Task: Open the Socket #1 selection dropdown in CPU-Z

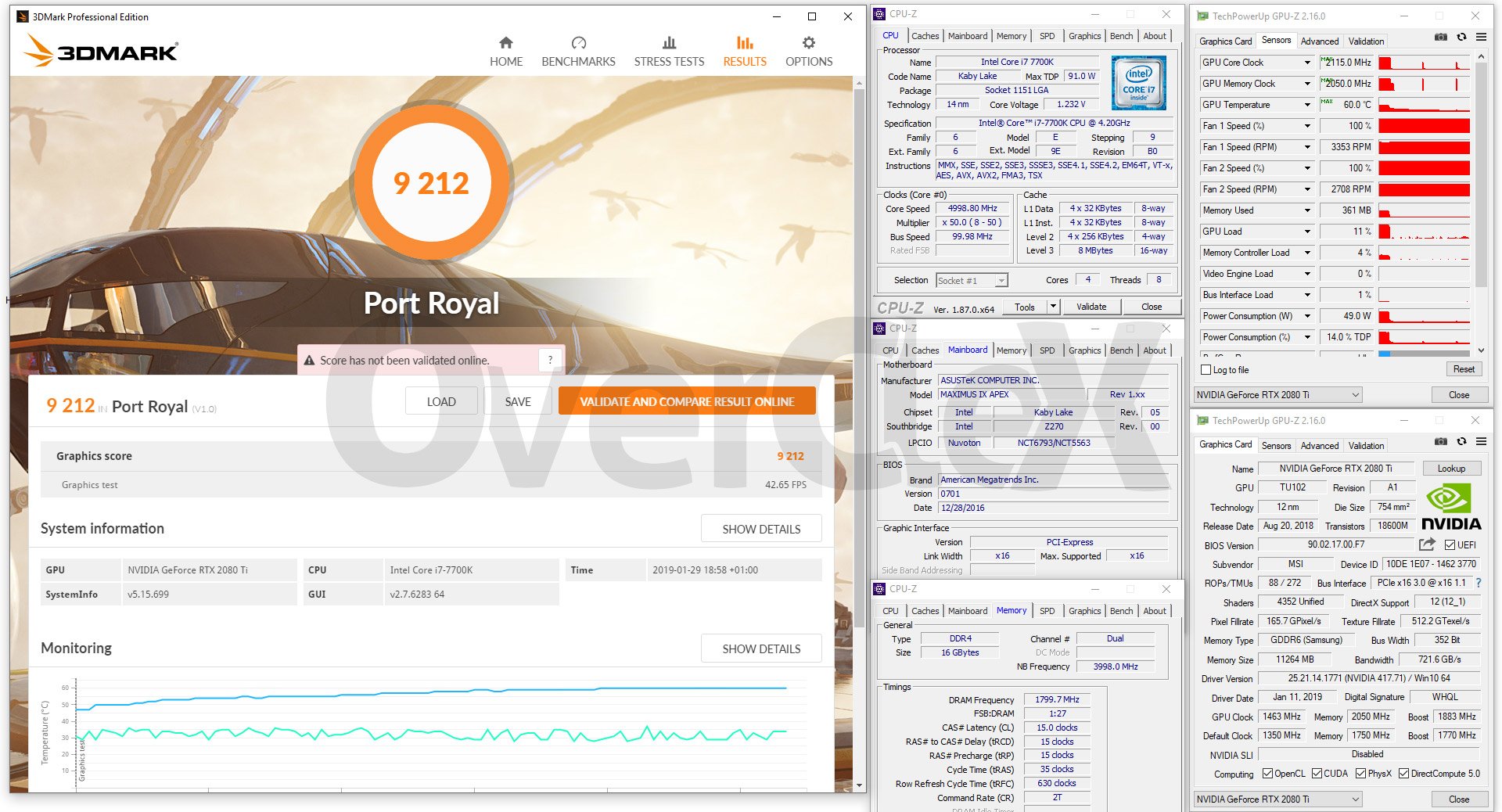Action: [x=1001, y=281]
